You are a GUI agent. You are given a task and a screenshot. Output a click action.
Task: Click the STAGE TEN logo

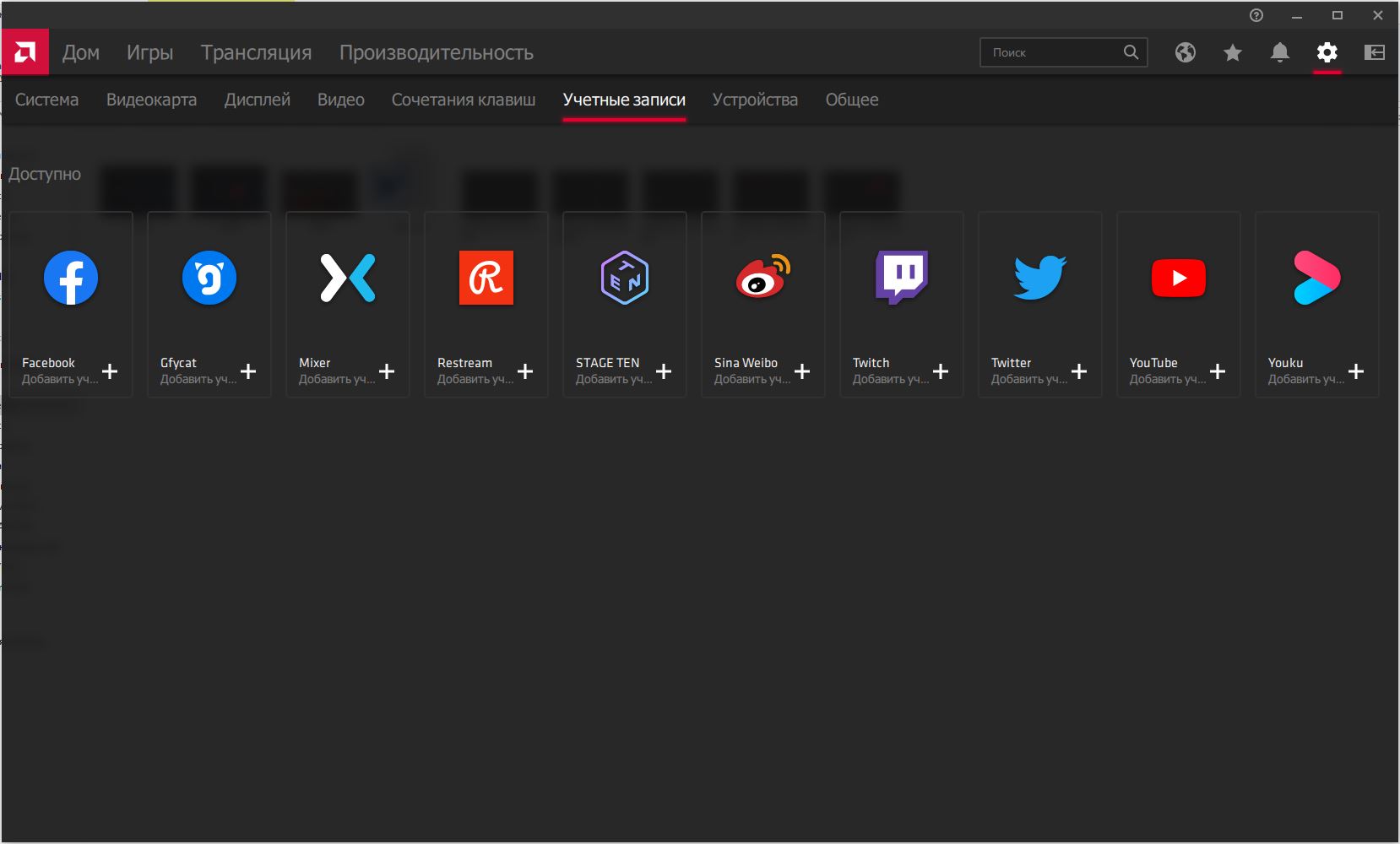point(625,278)
